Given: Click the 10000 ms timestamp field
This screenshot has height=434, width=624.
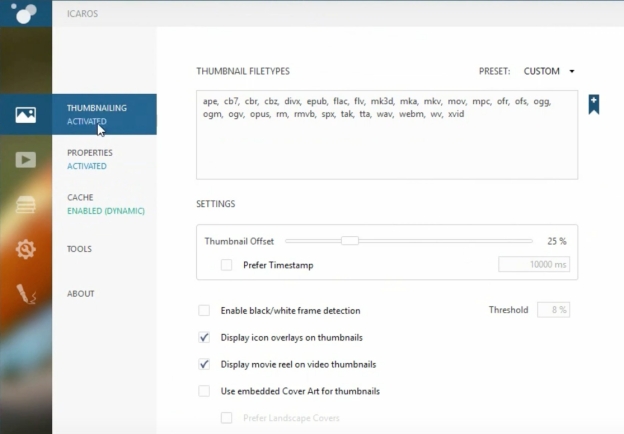Looking at the screenshot, I should click(533, 265).
